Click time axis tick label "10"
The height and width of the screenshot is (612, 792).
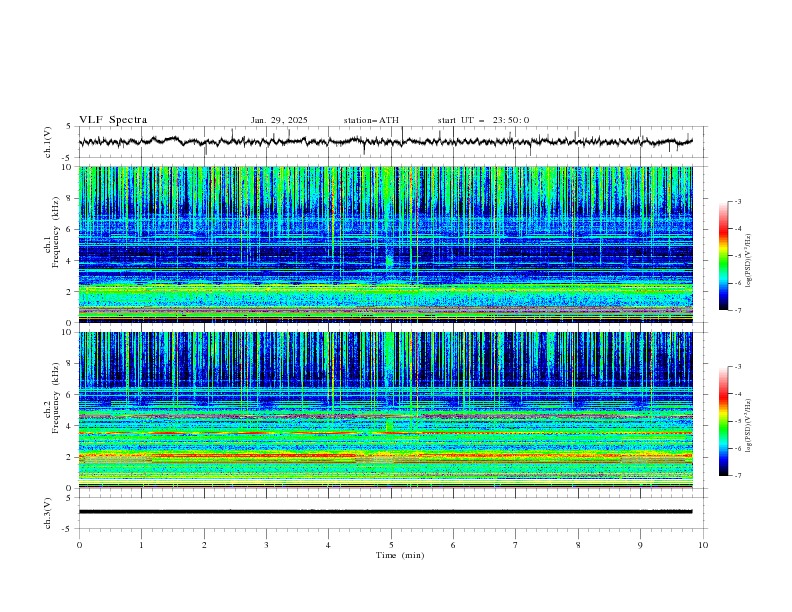(703, 545)
